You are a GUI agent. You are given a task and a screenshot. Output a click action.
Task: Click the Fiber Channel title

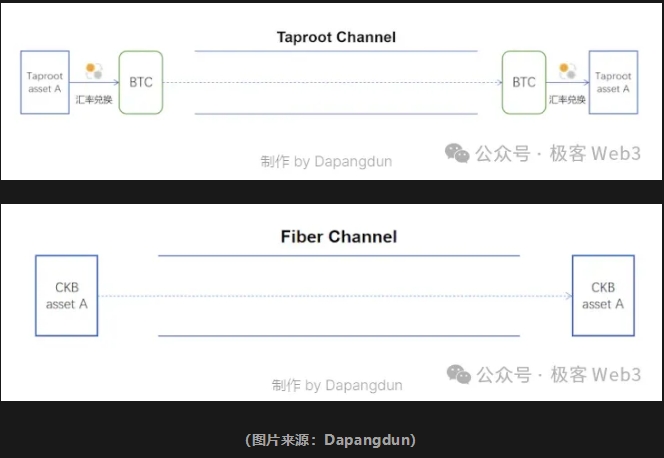339,237
